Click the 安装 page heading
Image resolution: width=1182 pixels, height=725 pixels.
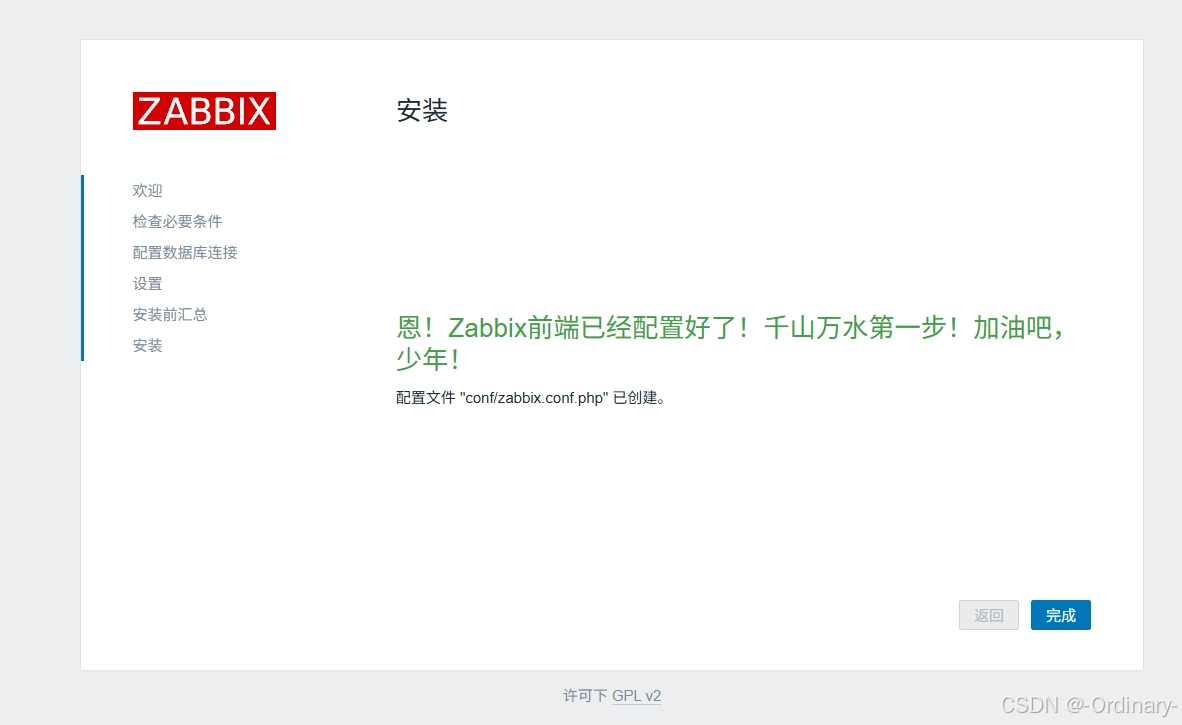pyautogui.click(x=422, y=111)
